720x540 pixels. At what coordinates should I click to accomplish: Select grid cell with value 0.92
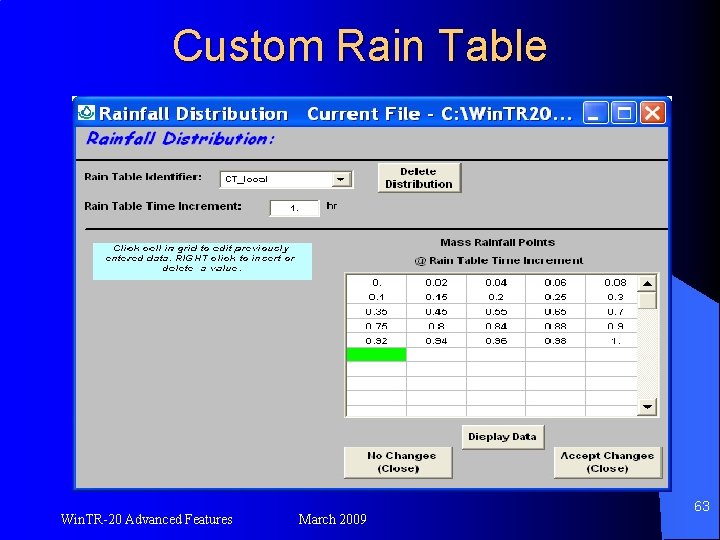click(376, 341)
